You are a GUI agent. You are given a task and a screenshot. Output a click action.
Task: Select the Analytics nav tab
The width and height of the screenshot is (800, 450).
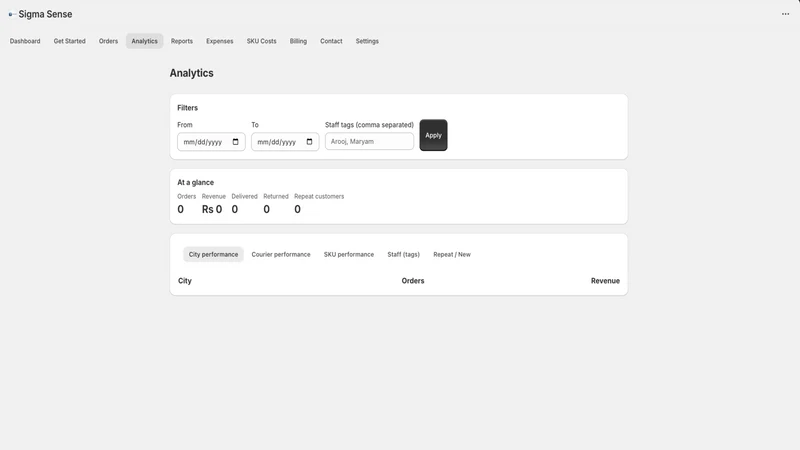point(144,41)
